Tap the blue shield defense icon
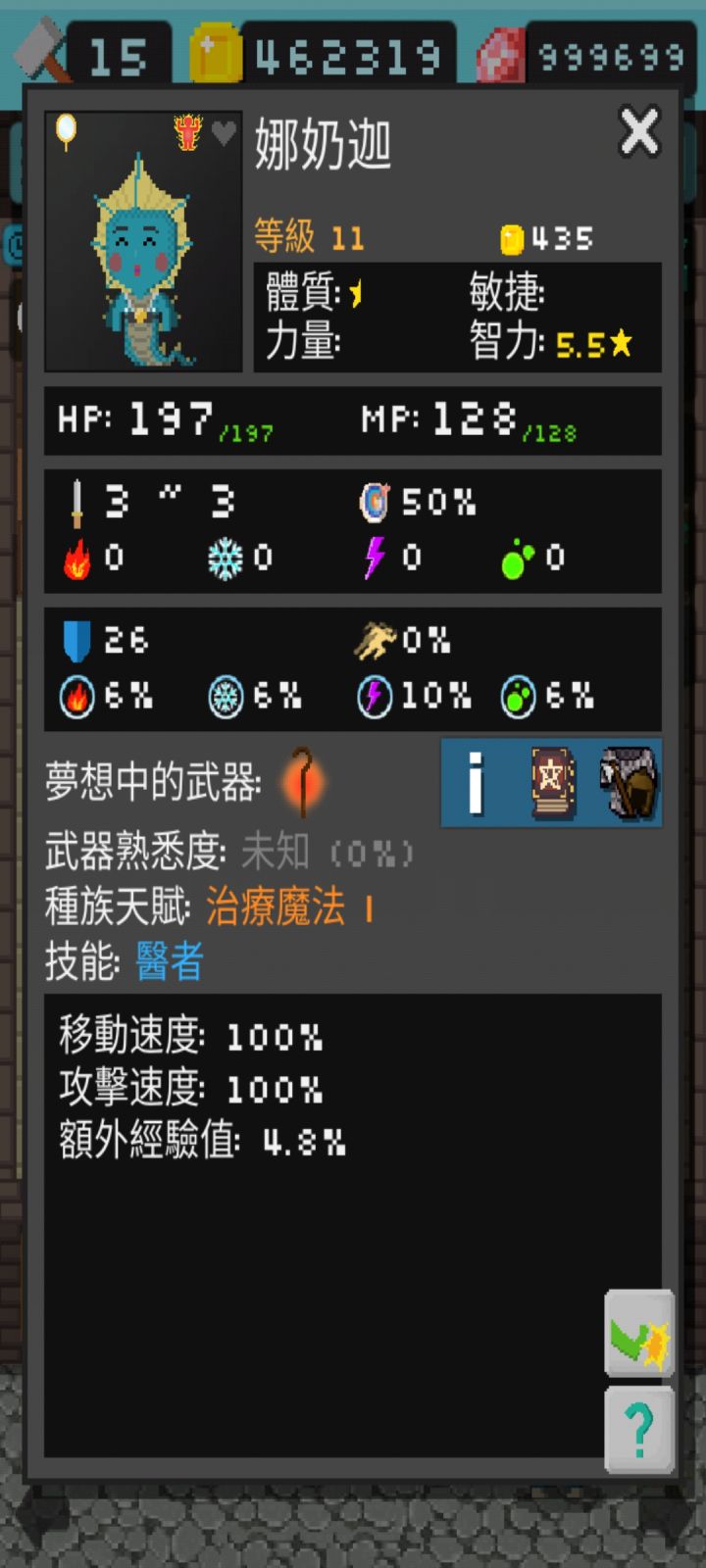The width and height of the screenshot is (706, 1568). (76, 641)
